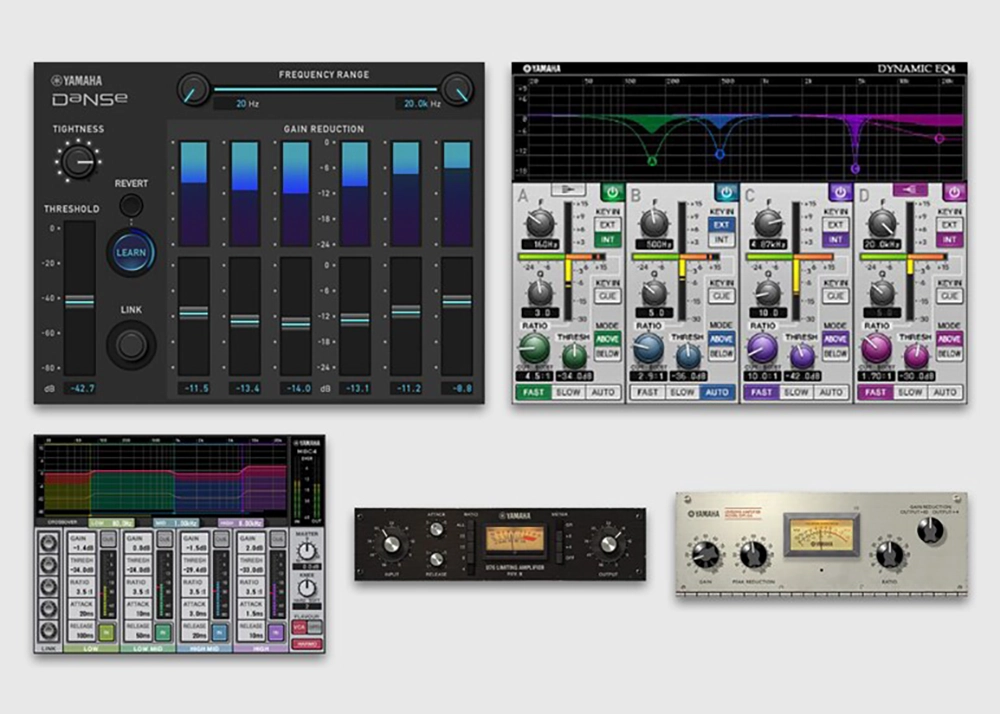
Task: Toggle band B power button in Dynamic EQ4
Action: tap(726, 191)
